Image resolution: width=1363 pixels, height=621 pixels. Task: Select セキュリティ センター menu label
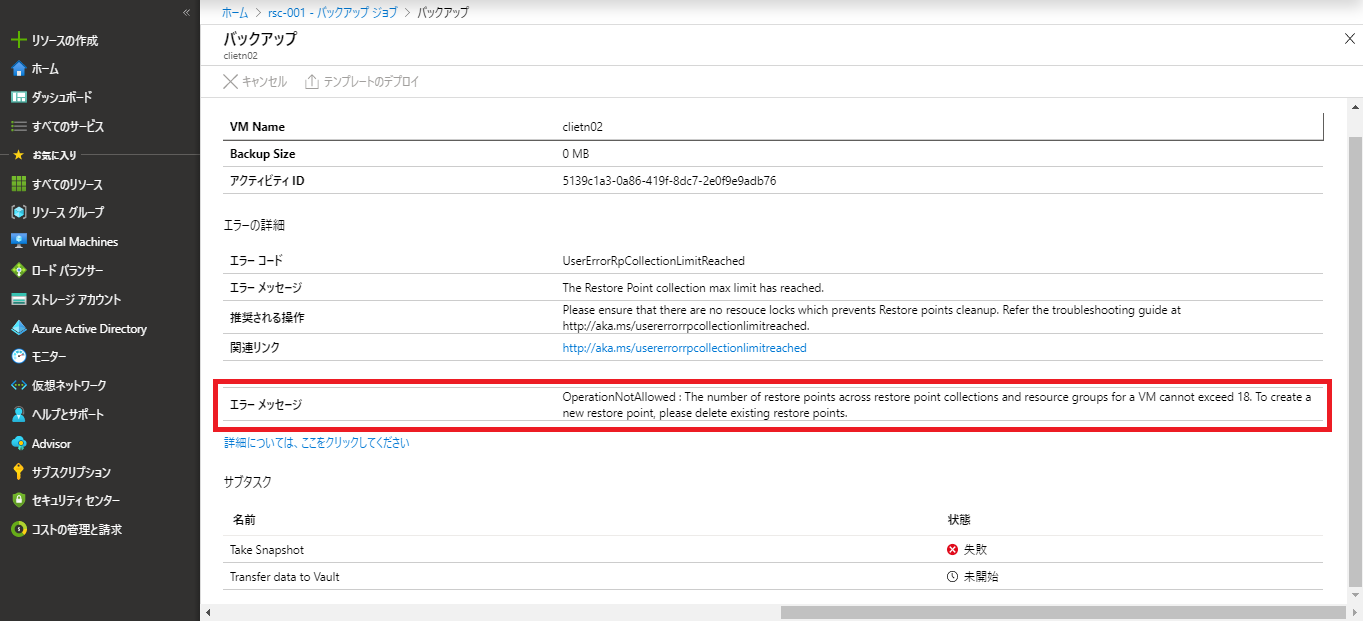(76, 501)
